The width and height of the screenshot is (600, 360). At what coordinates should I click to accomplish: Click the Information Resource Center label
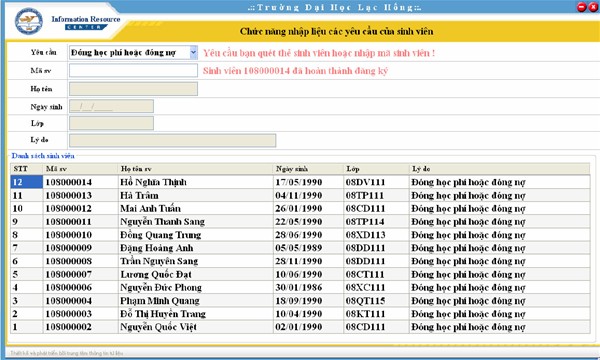point(86,23)
